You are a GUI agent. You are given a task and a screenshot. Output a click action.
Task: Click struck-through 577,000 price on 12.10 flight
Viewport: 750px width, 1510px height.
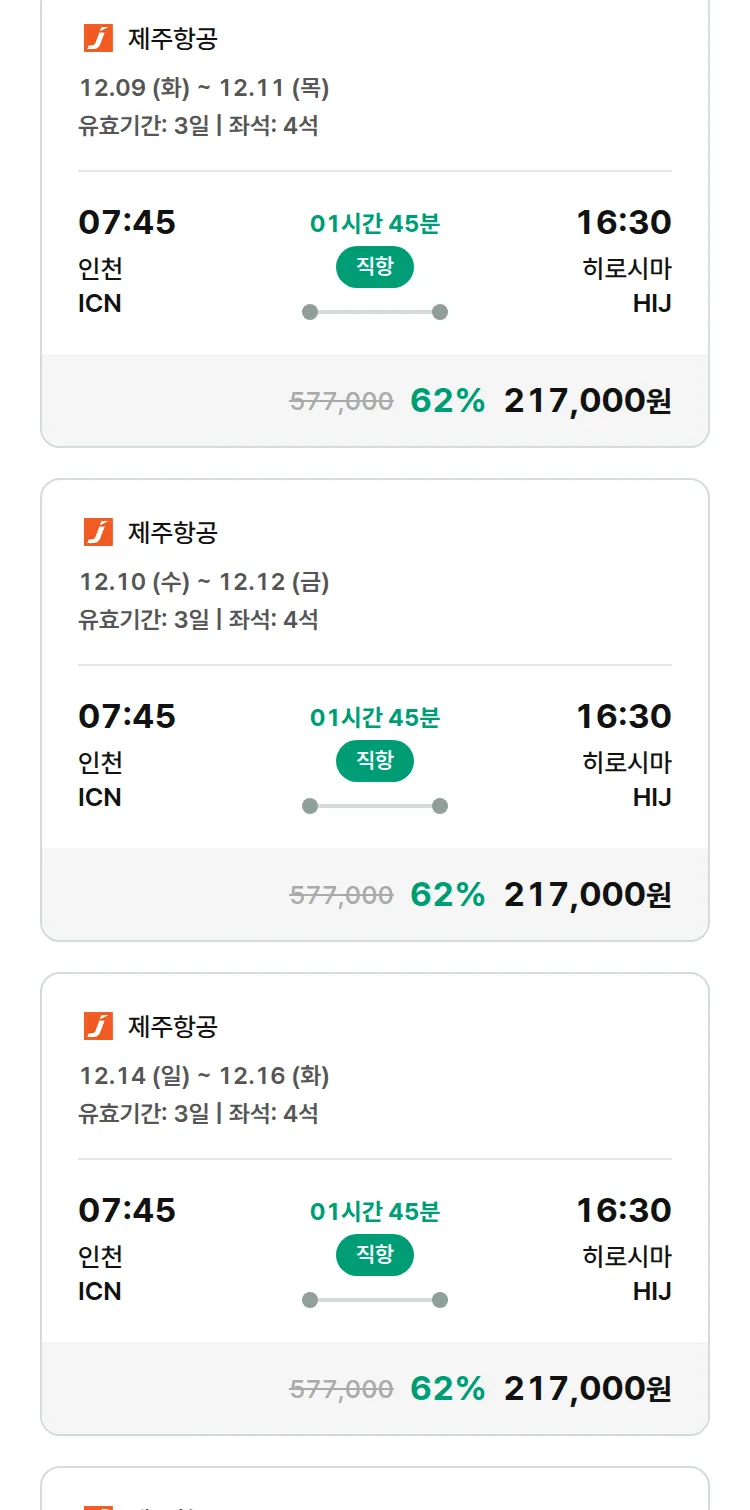(341, 895)
